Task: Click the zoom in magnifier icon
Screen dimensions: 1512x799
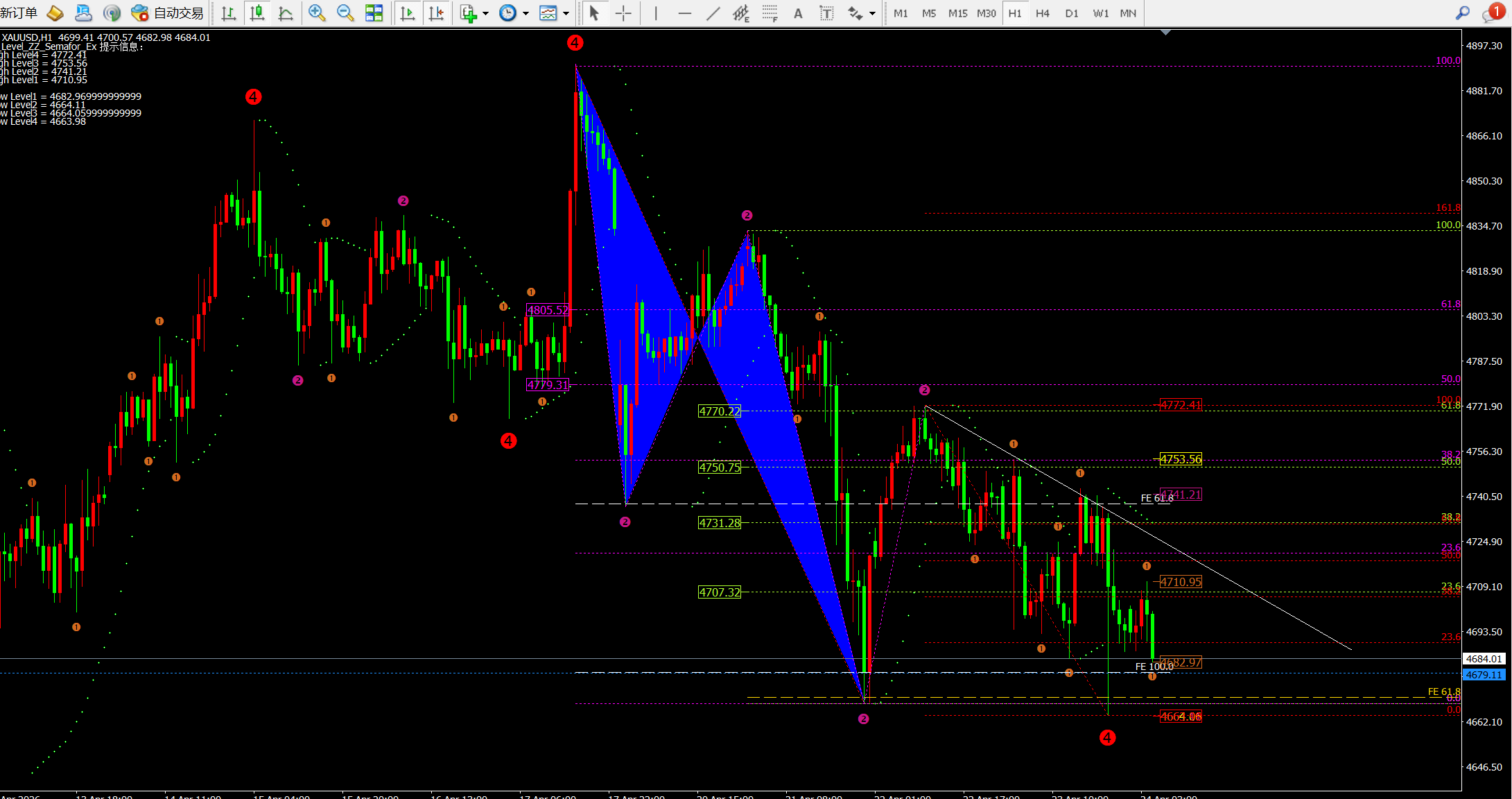Action: [317, 13]
